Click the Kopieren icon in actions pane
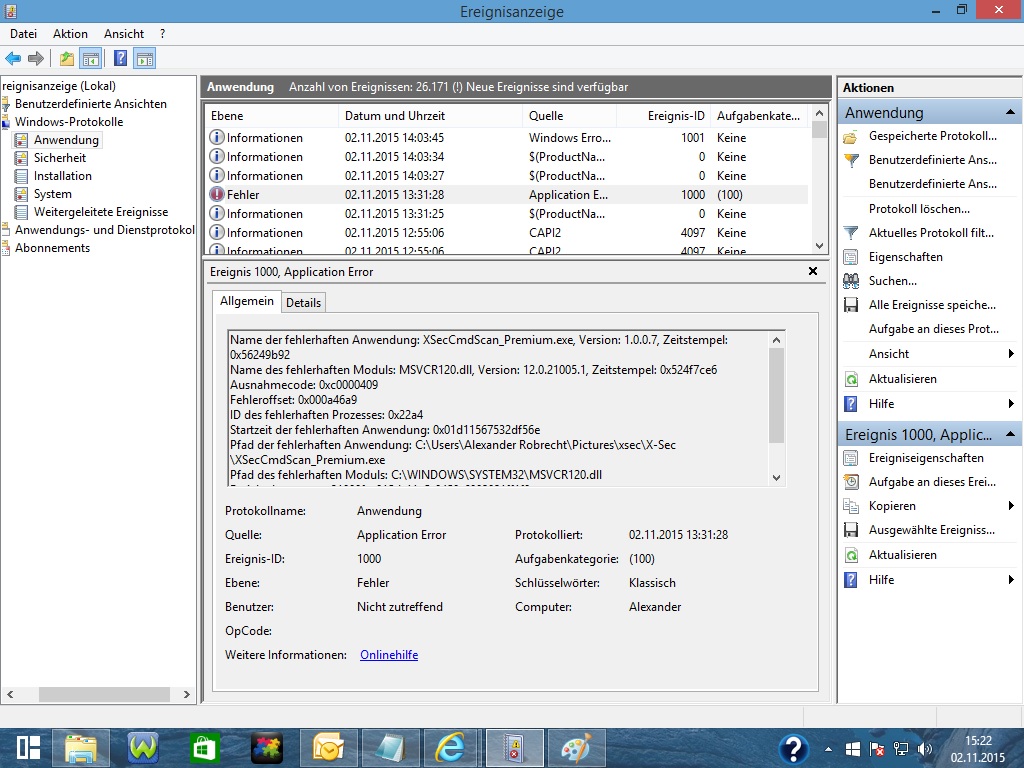 (x=851, y=506)
